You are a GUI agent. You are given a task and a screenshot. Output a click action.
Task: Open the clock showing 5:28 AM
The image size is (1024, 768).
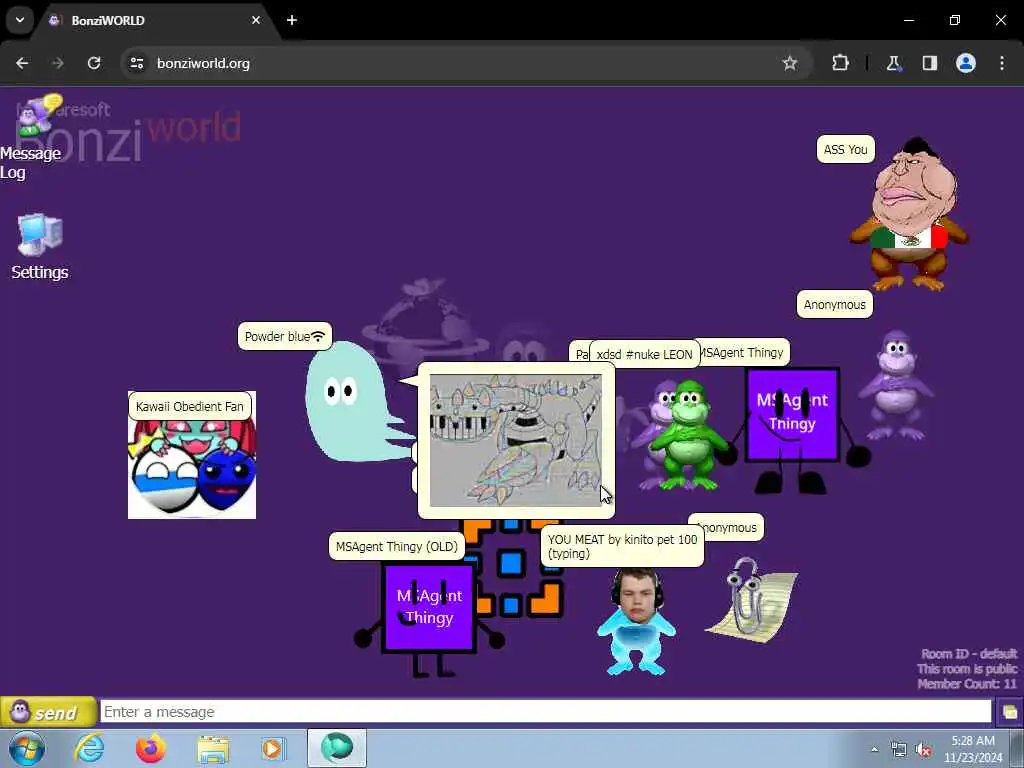click(x=972, y=749)
